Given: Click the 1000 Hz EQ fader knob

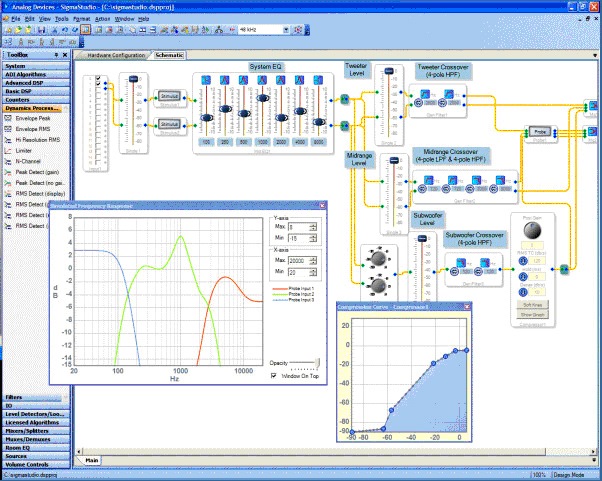Looking at the screenshot, I should pos(263,98).
